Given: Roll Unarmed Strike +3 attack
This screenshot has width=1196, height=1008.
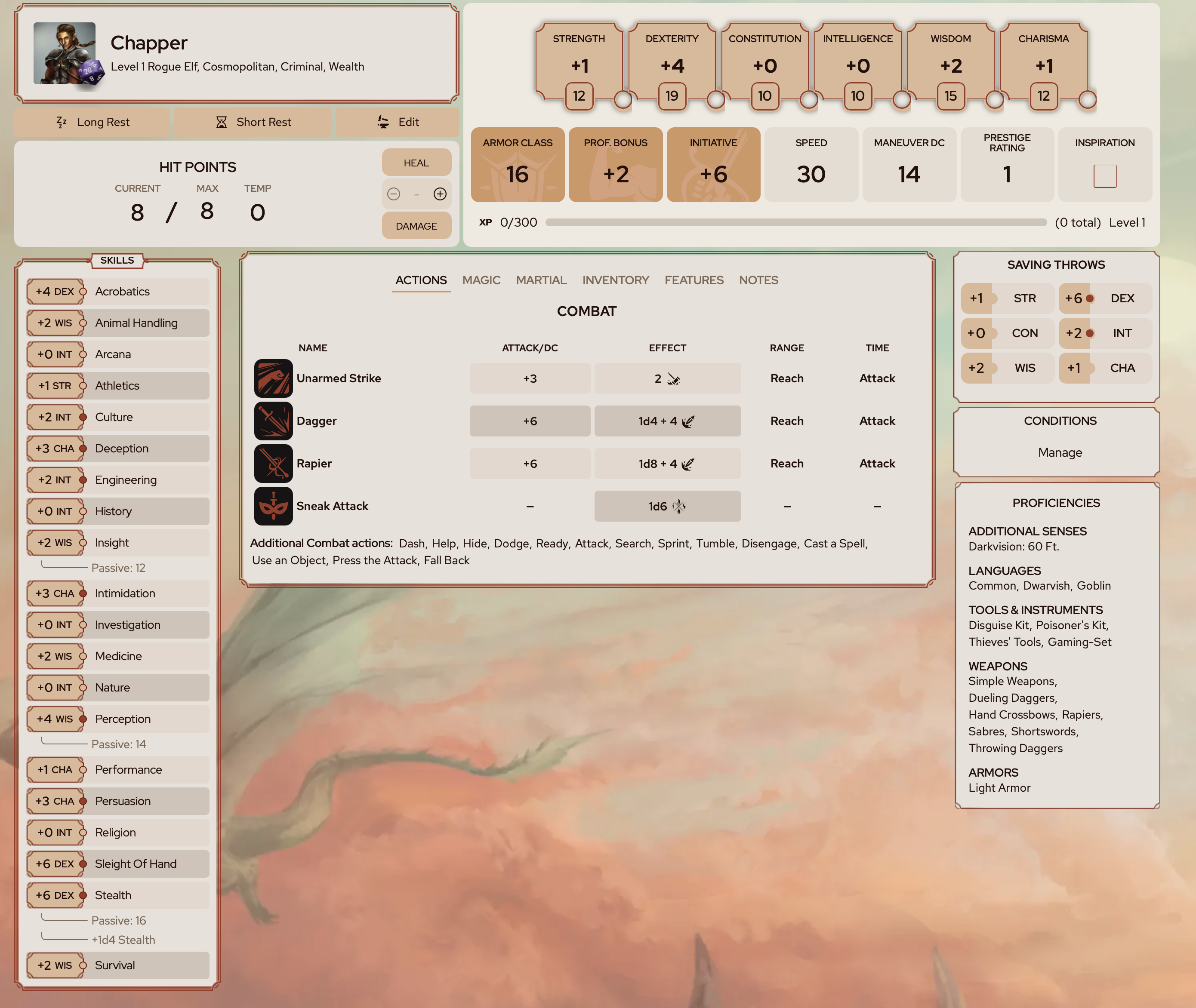Looking at the screenshot, I should 530,378.
